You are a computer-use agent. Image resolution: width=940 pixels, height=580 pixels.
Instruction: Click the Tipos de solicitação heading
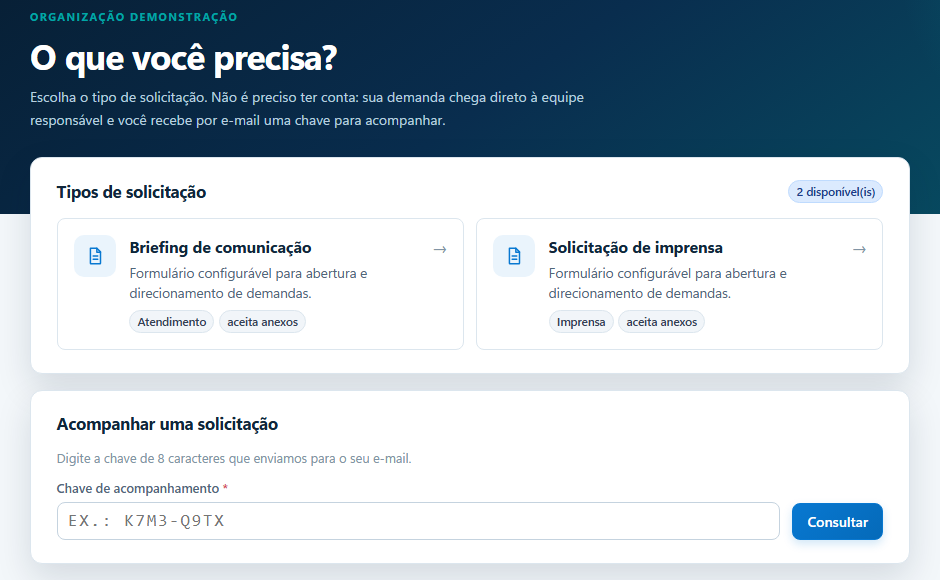pyautogui.click(x=131, y=192)
